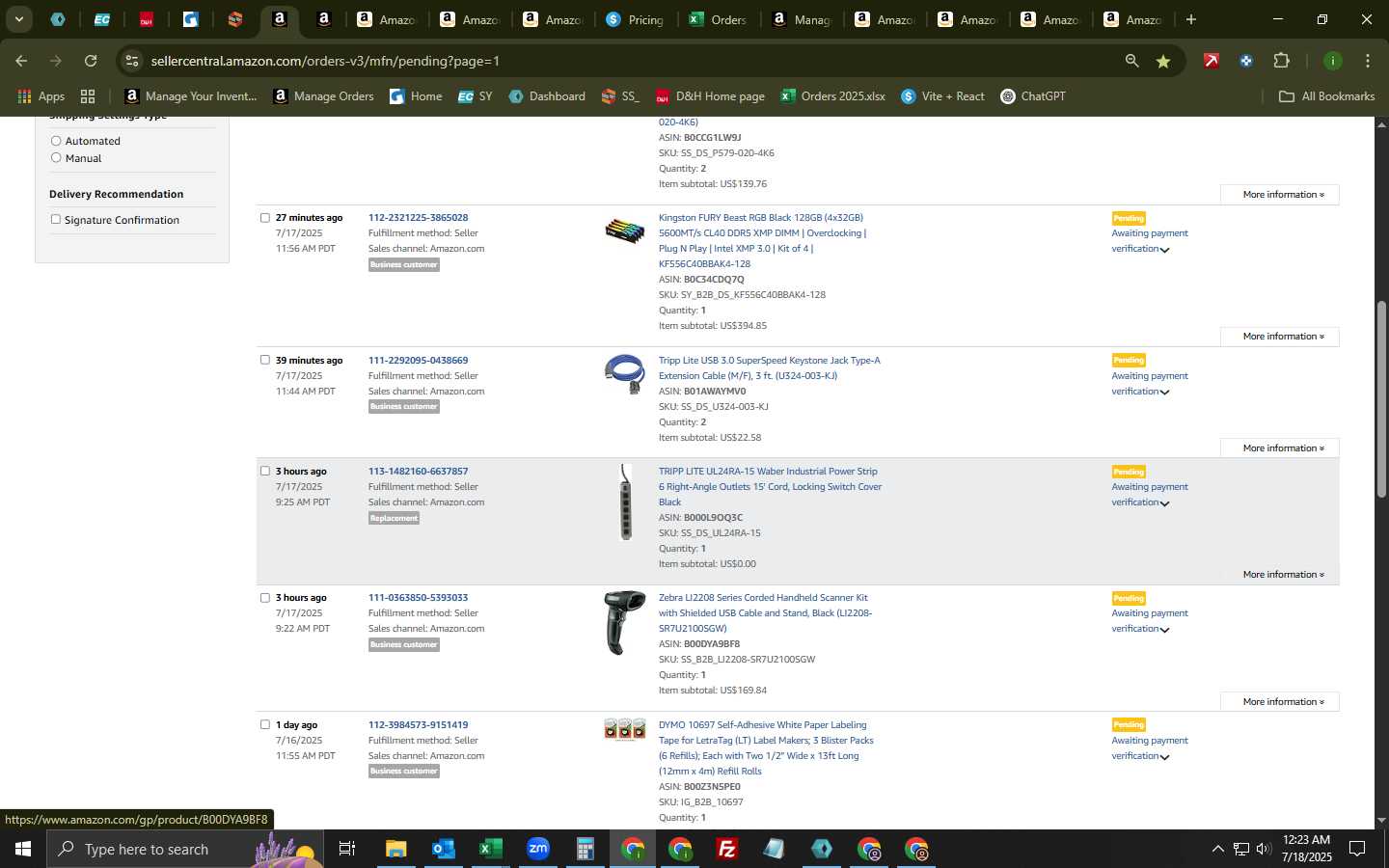Switch to the Pricing tab
This screenshot has height=868, width=1389.
pyautogui.click(x=635, y=19)
